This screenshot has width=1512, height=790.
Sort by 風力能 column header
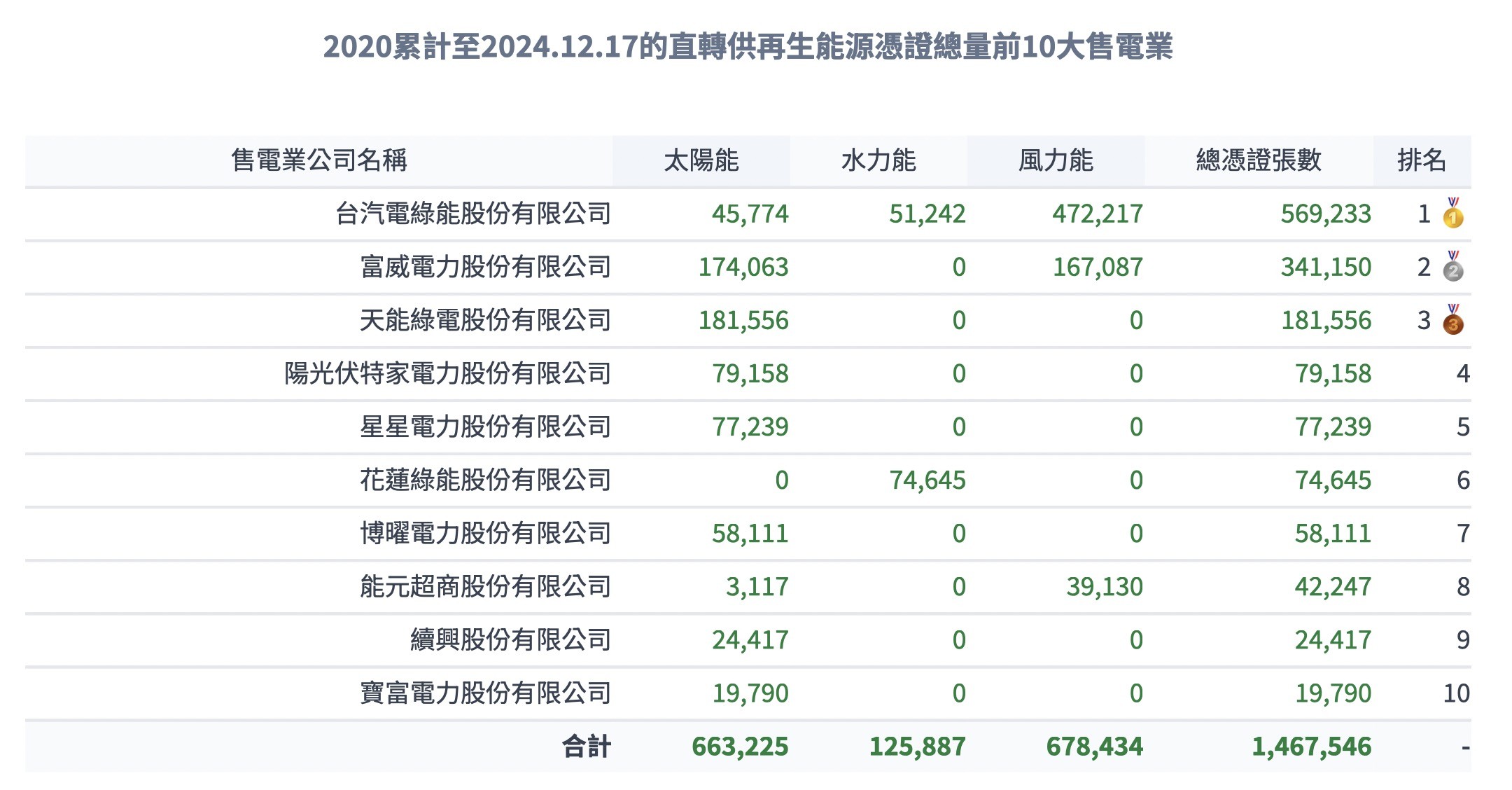(x=1056, y=160)
